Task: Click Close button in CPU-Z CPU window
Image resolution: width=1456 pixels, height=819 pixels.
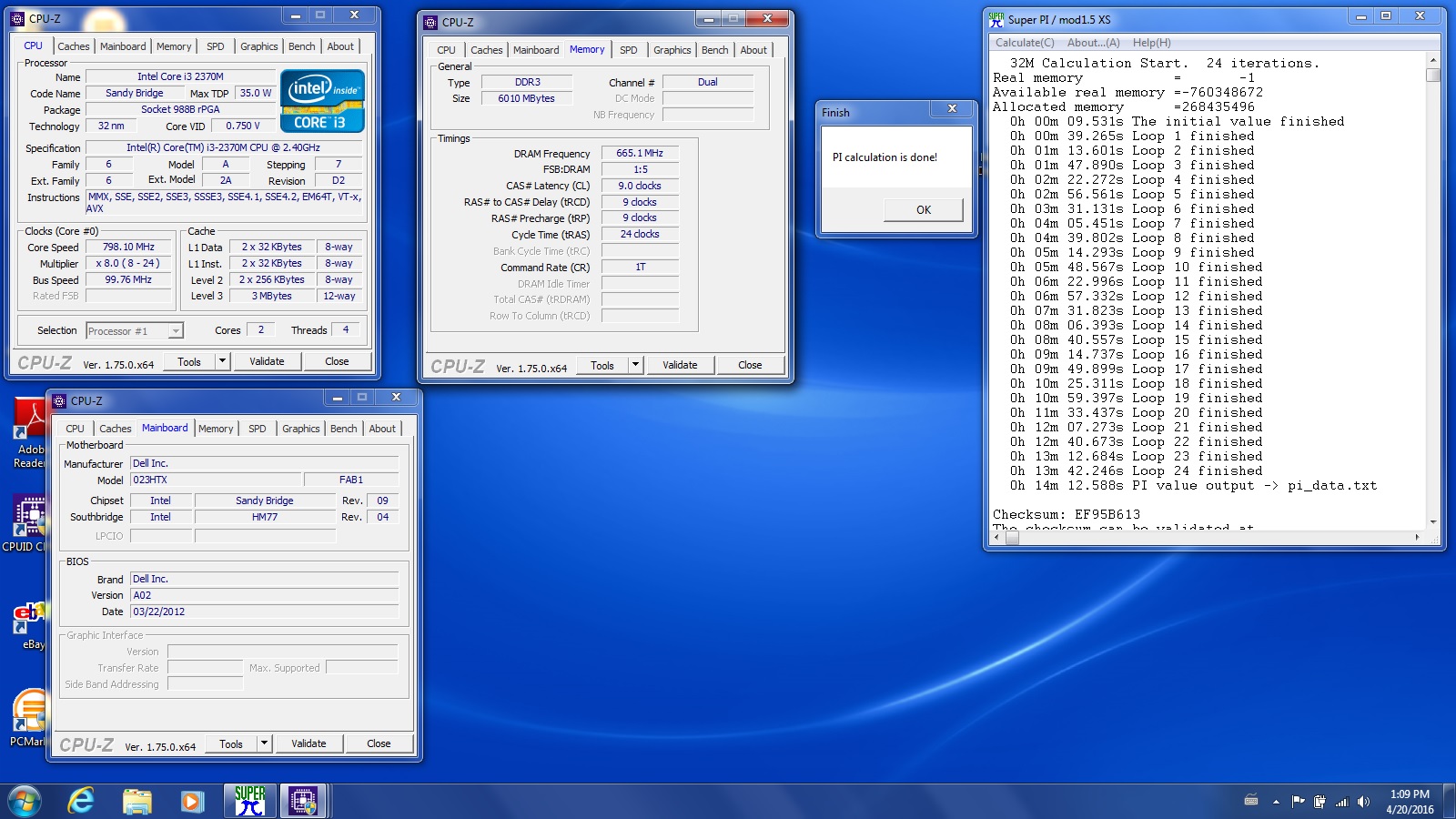Action: [x=337, y=361]
